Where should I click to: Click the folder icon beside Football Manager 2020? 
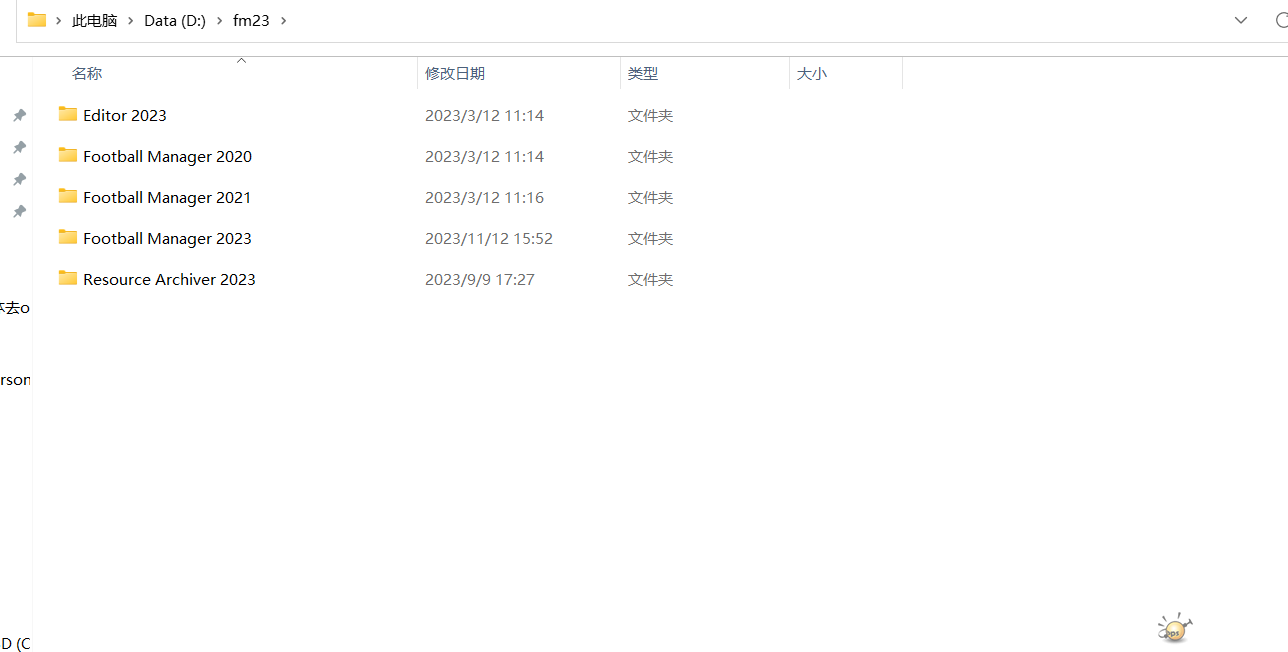point(68,155)
